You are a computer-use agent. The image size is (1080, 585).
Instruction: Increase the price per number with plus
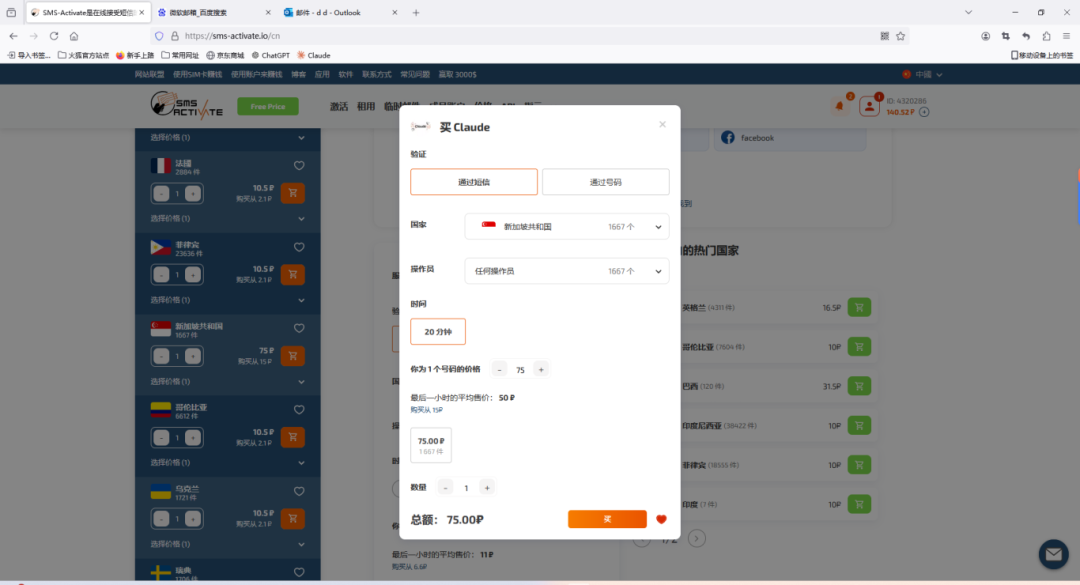pyautogui.click(x=541, y=369)
